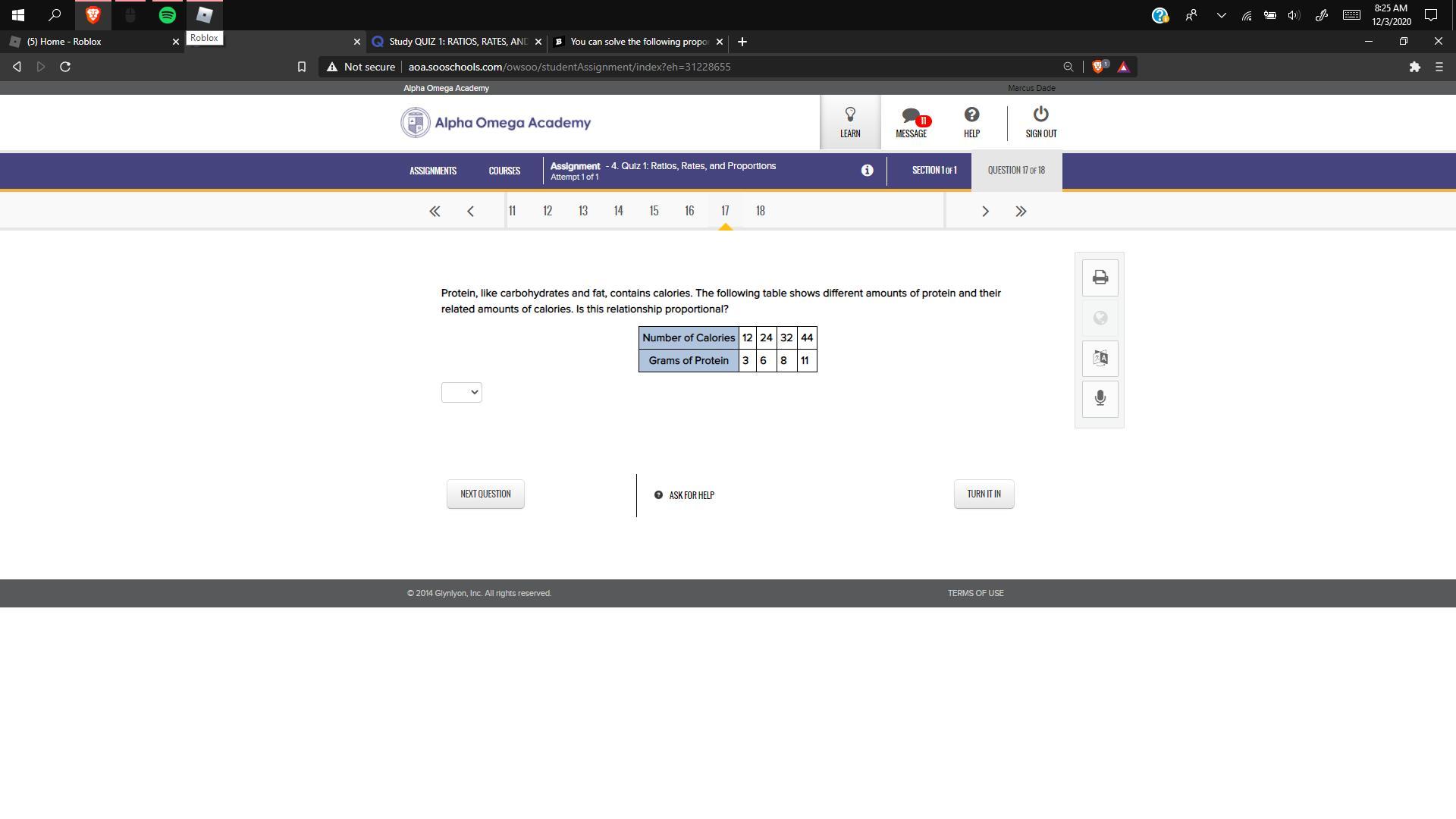The height and width of the screenshot is (819, 1456).
Task: Click the assignment info icon
Action: [867, 171]
